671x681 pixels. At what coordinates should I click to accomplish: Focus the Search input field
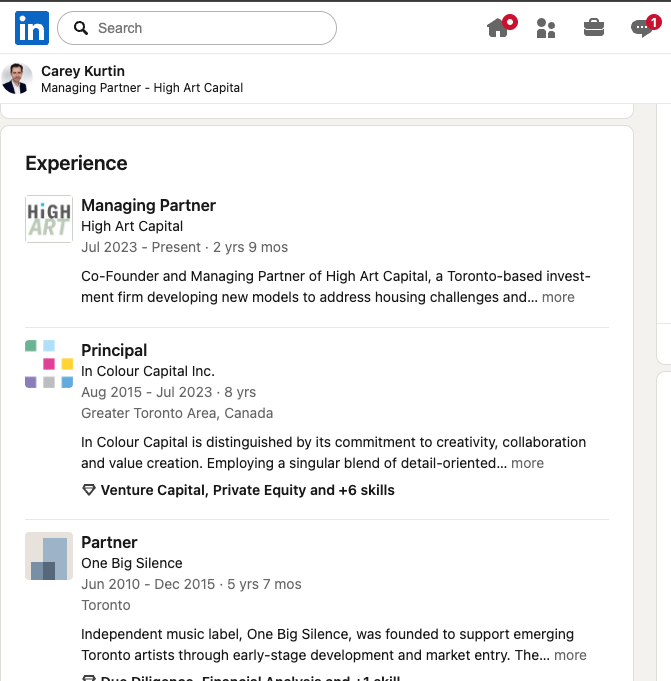pos(197,28)
